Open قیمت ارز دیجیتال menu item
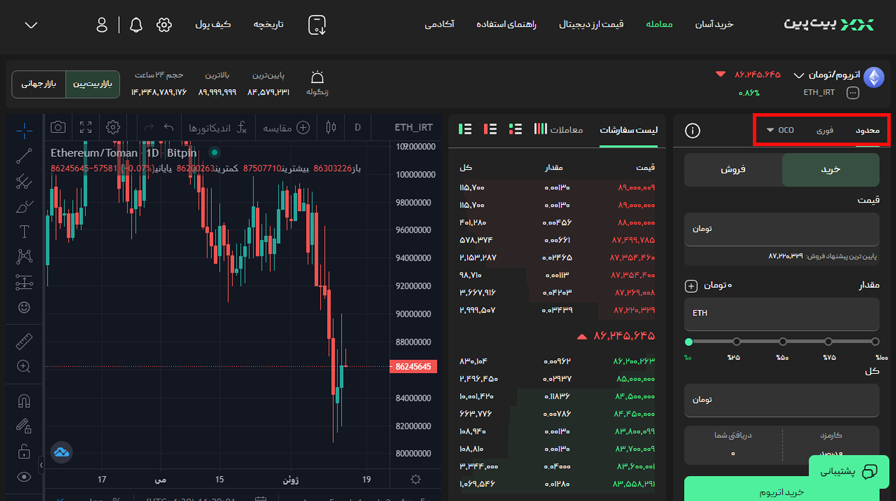Image resolution: width=896 pixels, height=501 pixels. (x=591, y=25)
